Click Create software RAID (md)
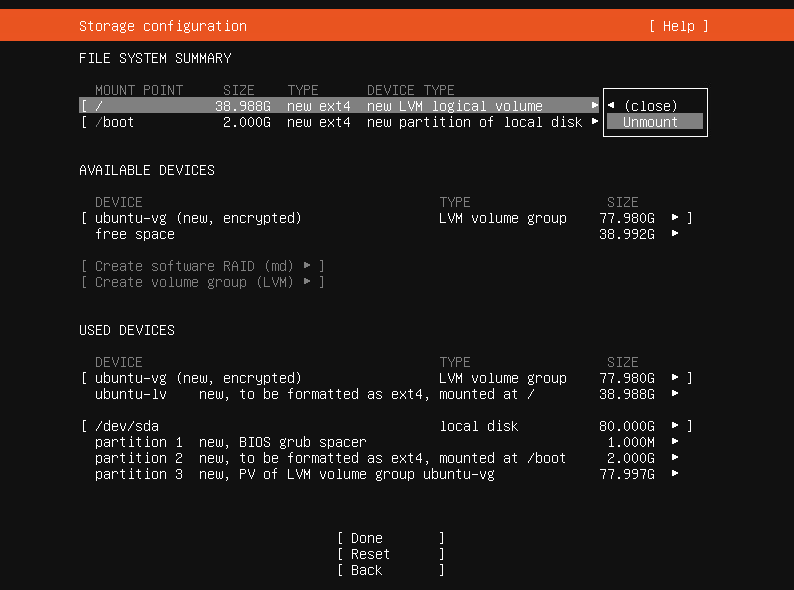794x590 pixels. 202,266
